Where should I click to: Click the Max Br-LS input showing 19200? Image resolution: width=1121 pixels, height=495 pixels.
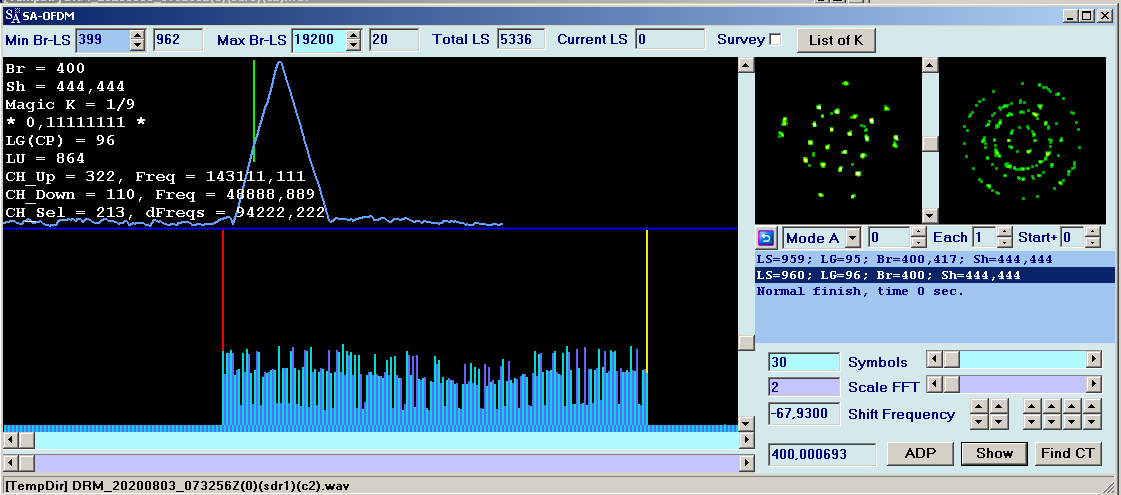(x=319, y=40)
